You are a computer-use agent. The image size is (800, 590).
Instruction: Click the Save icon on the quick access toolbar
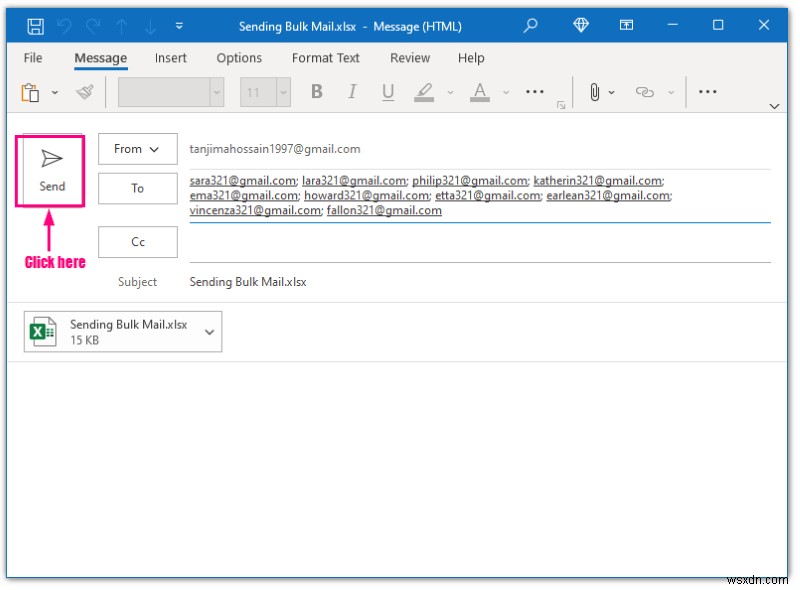(x=38, y=26)
